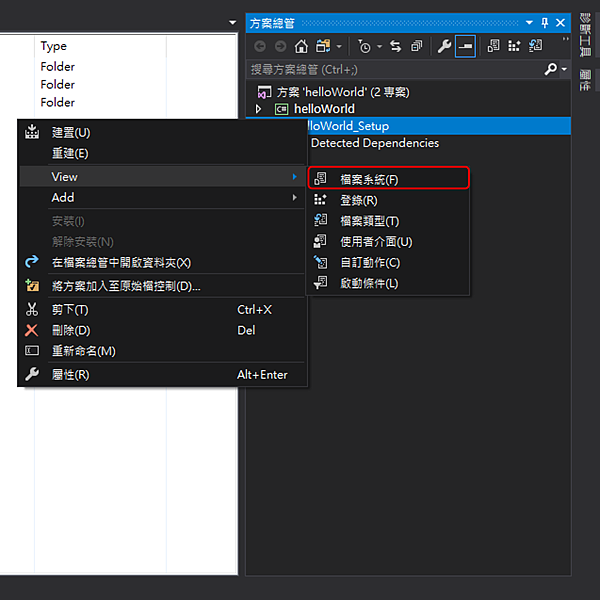Expand the helloWorld project node
Image resolution: width=600 pixels, height=600 pixels.
click(258, 109)
